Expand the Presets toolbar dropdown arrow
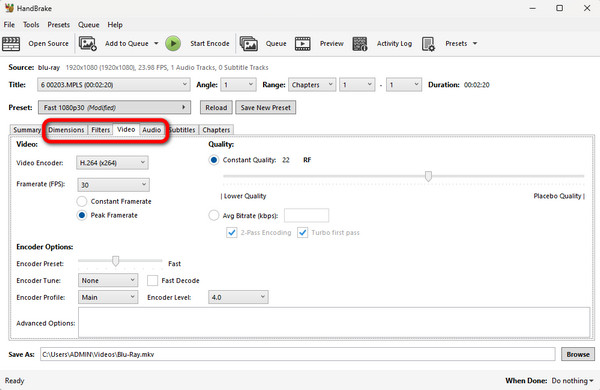This screenshot has height=390, width=600. (475, 44)
